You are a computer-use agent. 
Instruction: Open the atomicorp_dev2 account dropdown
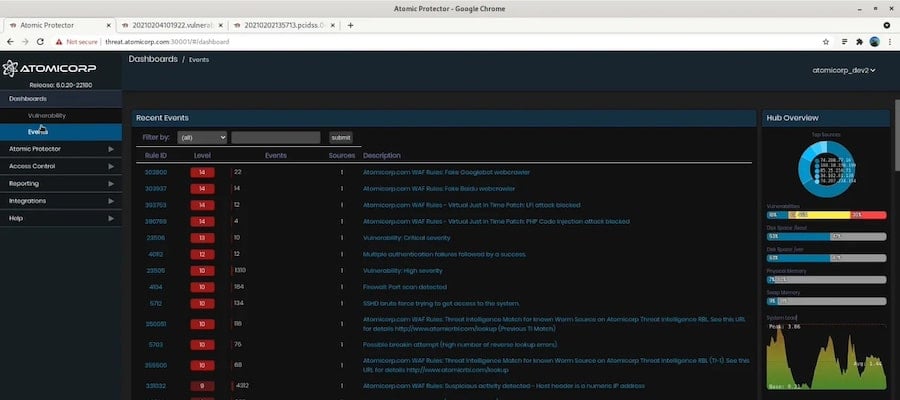tap(844, 70)
